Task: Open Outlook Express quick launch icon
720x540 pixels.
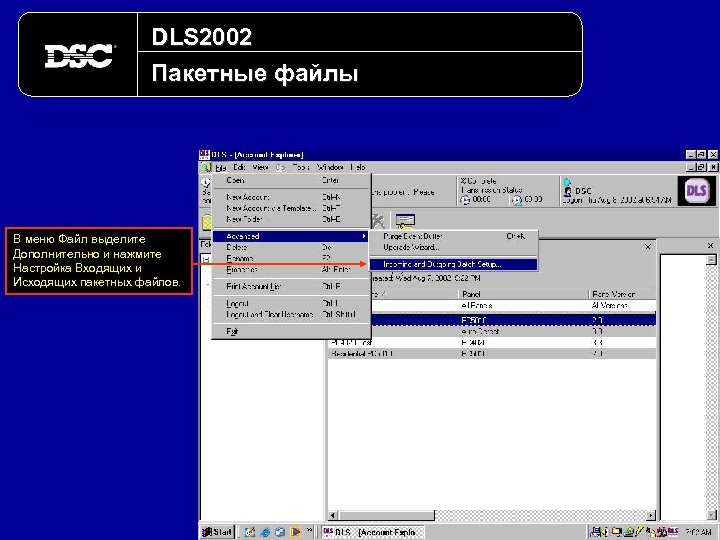Action: pos(280,532)
